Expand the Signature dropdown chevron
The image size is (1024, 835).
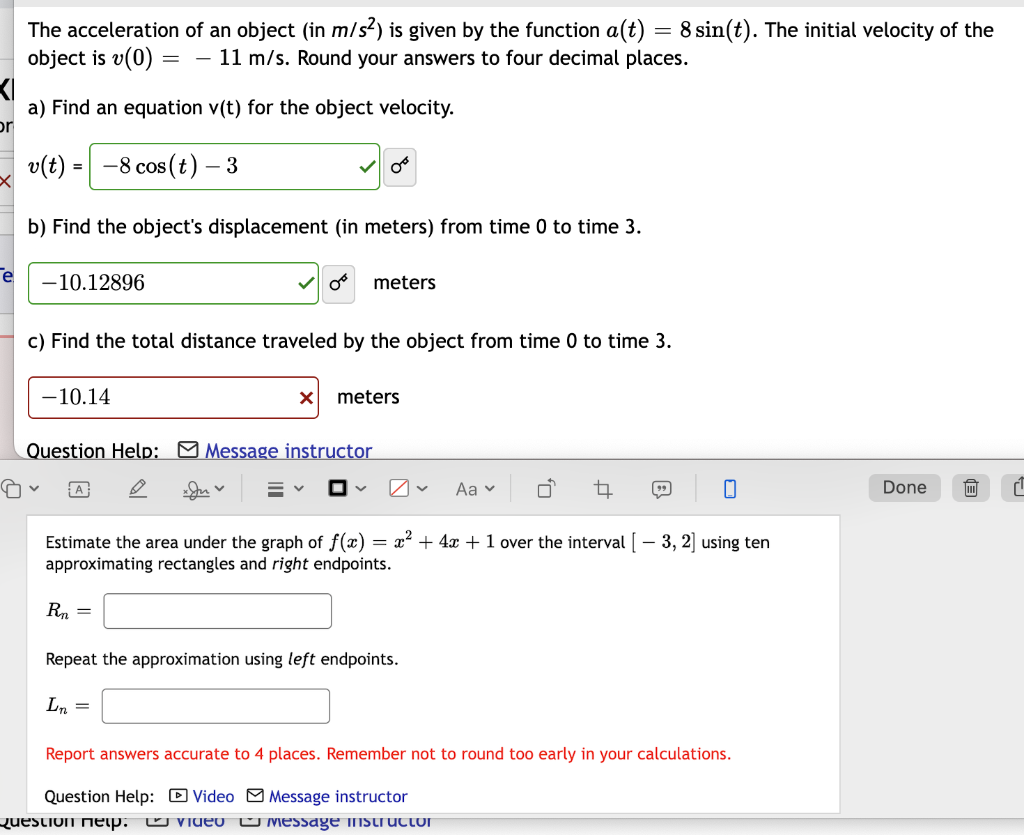(219, 488)
